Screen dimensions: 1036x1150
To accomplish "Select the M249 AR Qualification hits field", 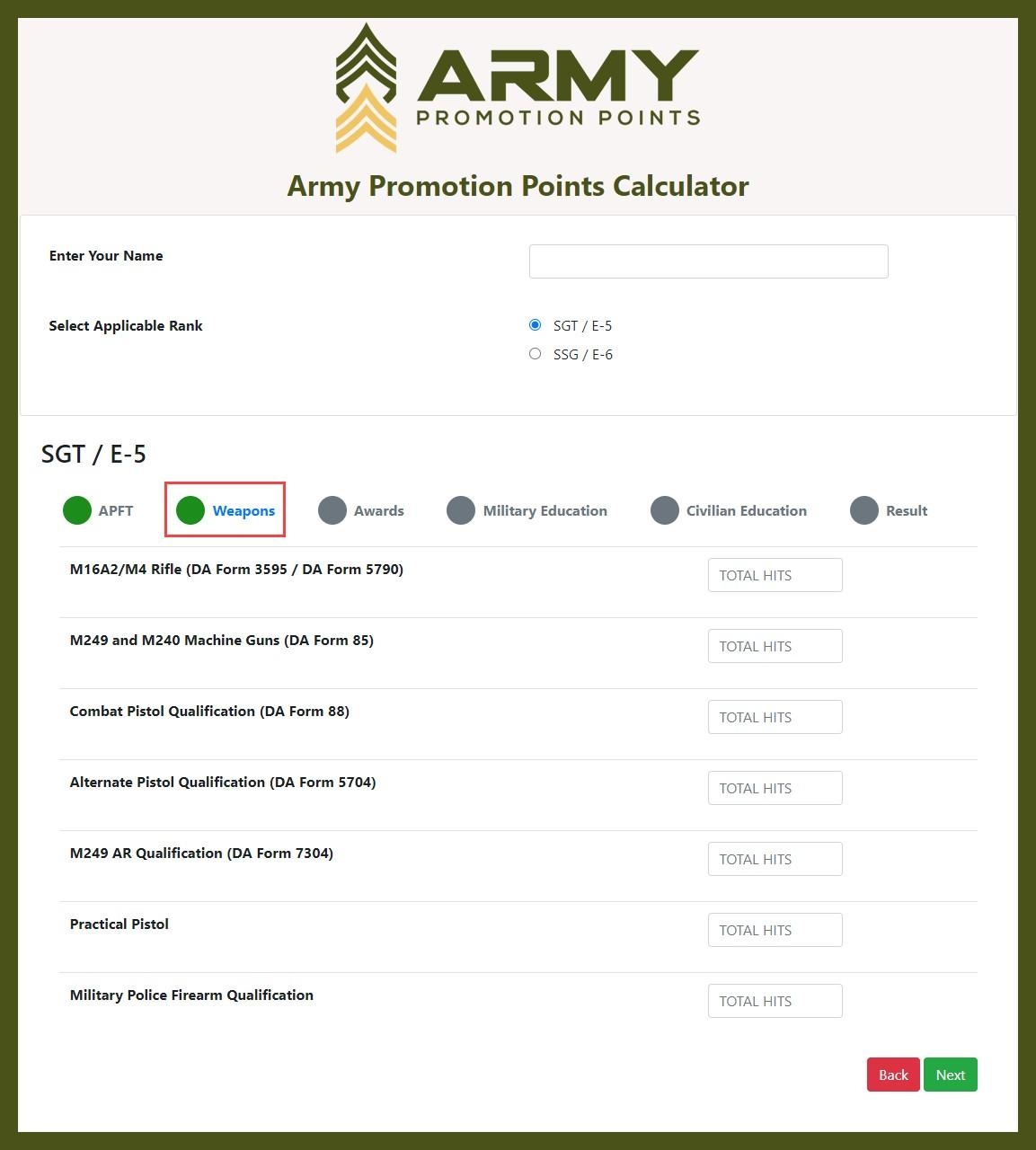I will [775, 859].
